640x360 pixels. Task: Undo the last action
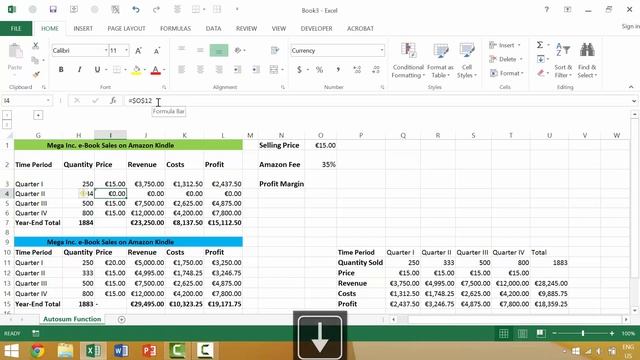point(136,9)
